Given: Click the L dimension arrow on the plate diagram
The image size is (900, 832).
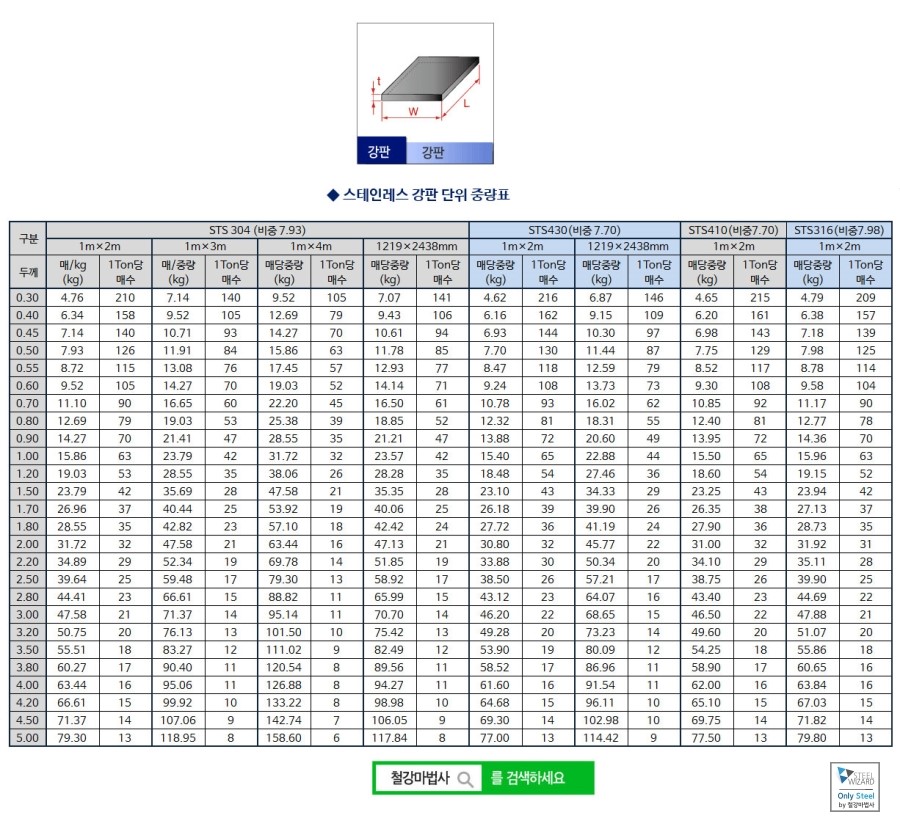Looking at the screenshot, I should (466, 103).
